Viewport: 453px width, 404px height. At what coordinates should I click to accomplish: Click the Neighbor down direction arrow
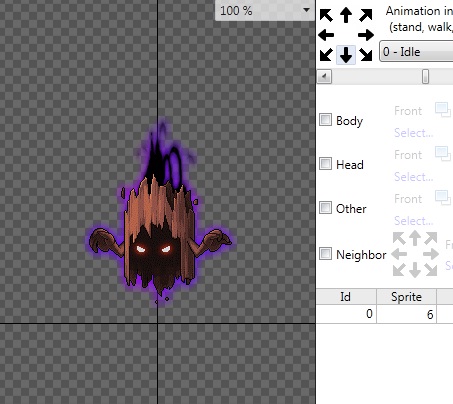[x=415, y=270]
